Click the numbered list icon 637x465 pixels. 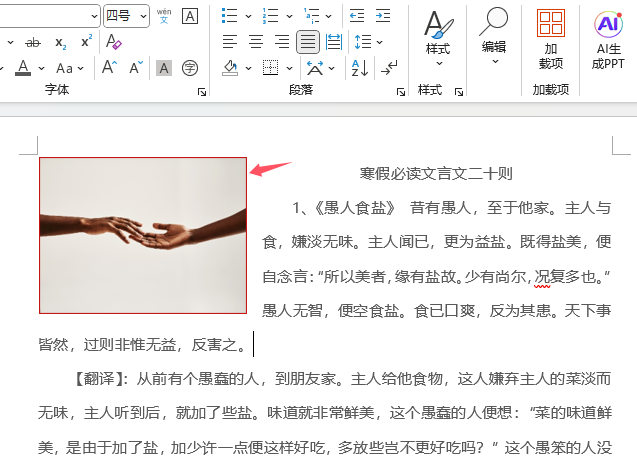point(270,16)
